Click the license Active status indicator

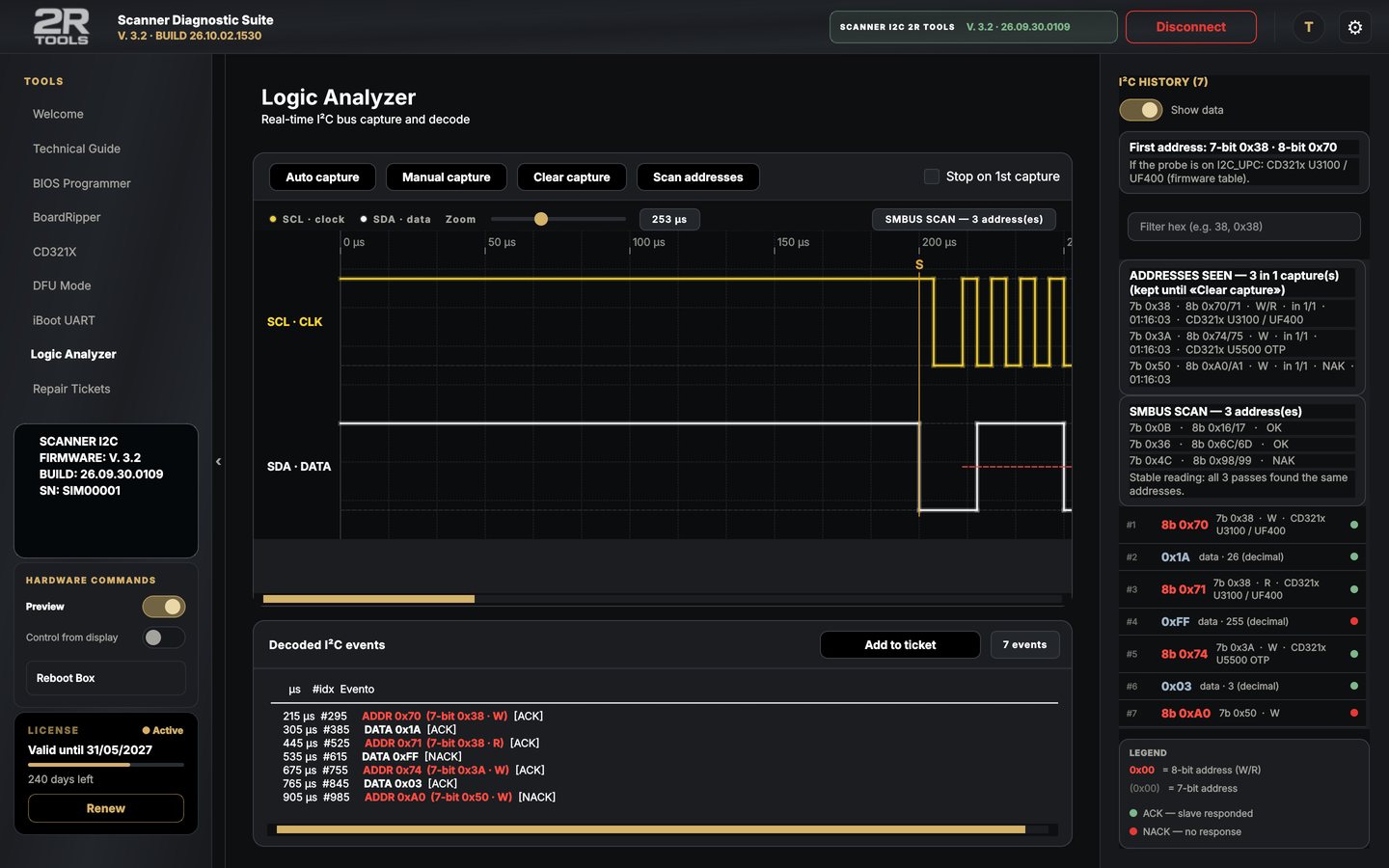pos(163,731)
